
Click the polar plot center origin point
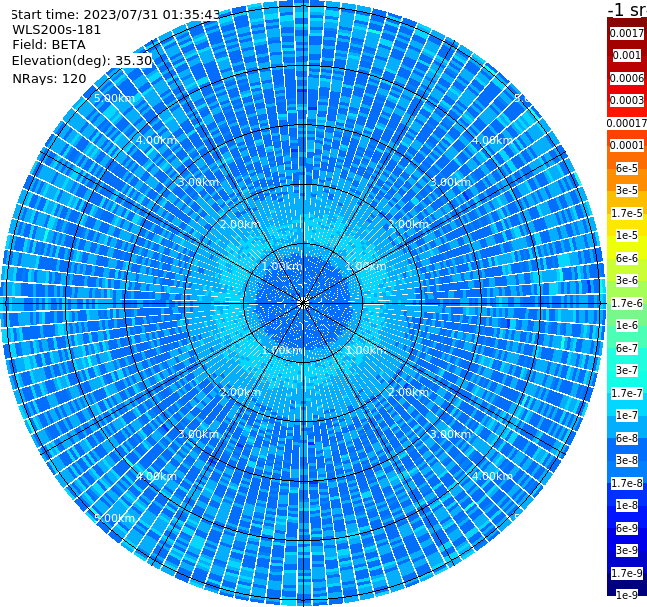click(x=303, y=303)
